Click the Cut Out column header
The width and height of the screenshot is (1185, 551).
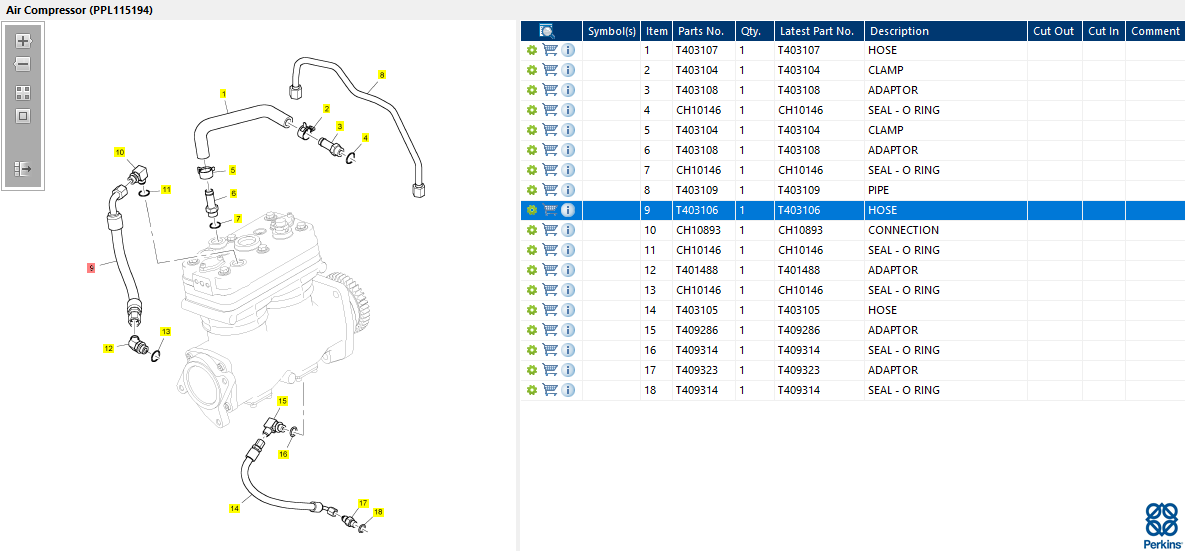[x=1054, y=31]
